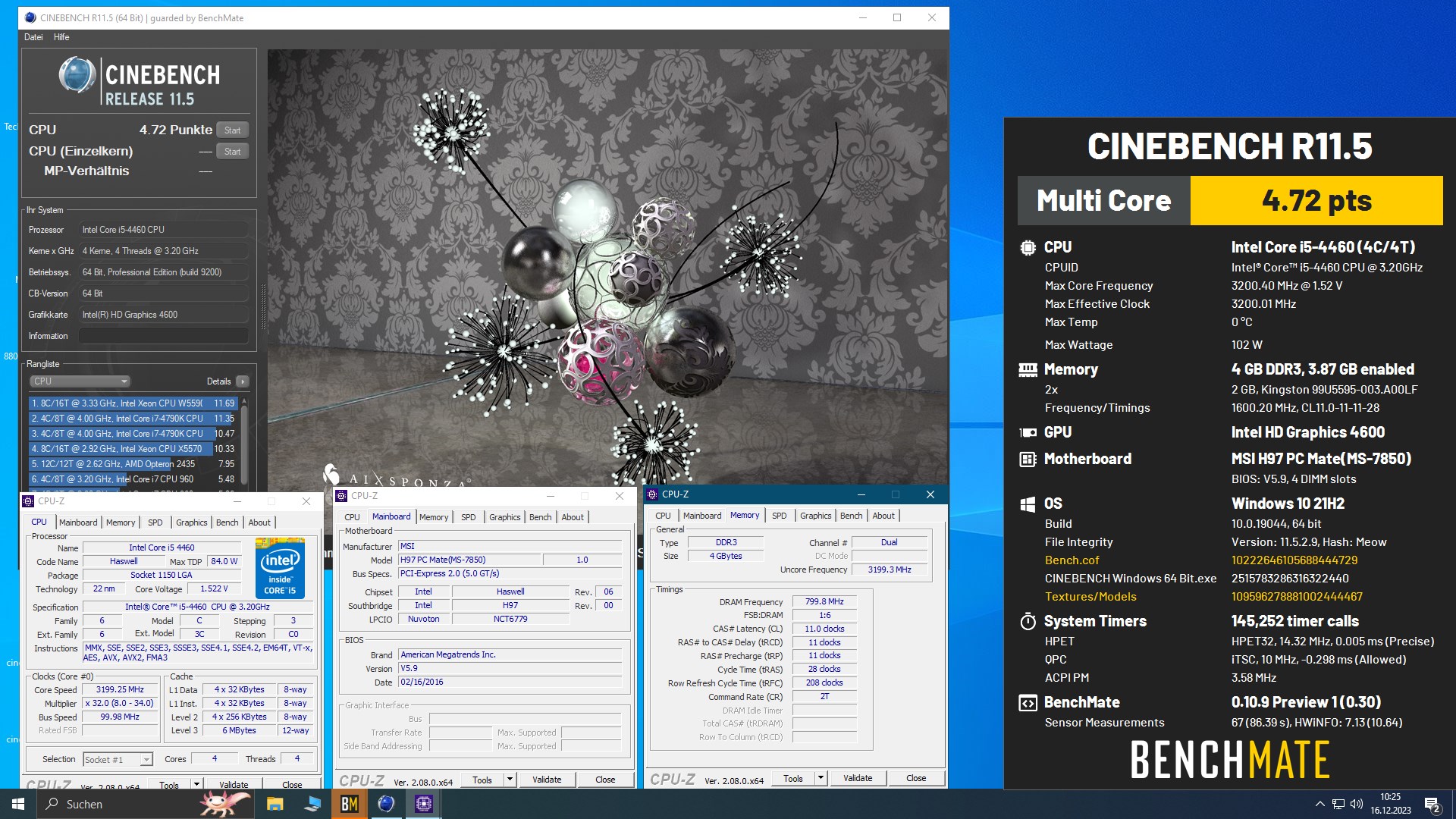
Task: Start the CPU (Einzelkern) benchmark
Action: [x=232, y=152]
